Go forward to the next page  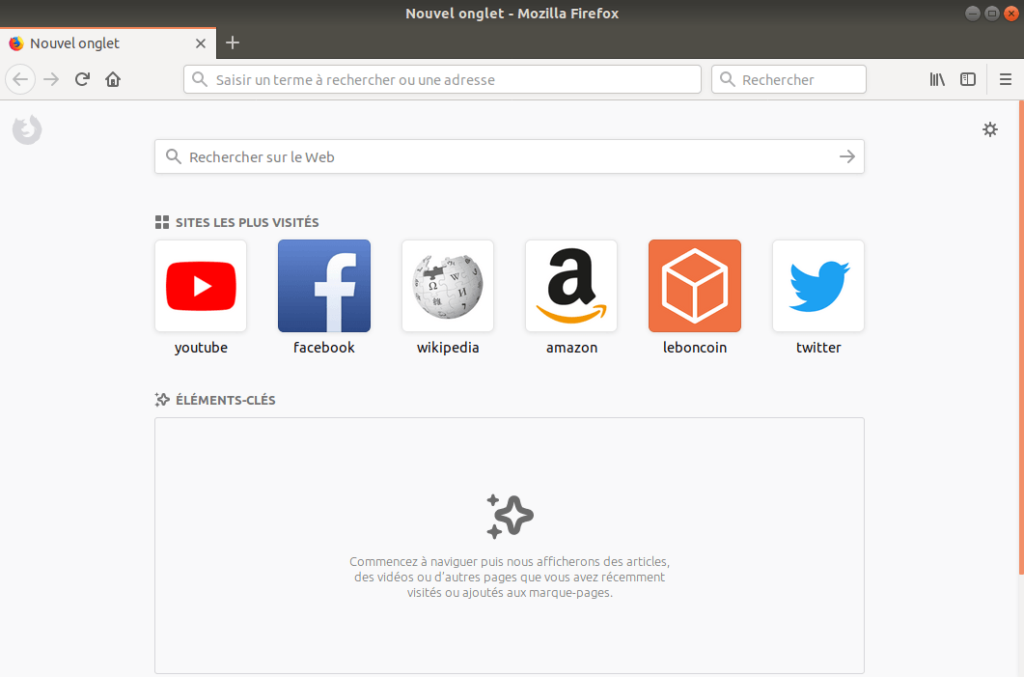click(51, 80)
